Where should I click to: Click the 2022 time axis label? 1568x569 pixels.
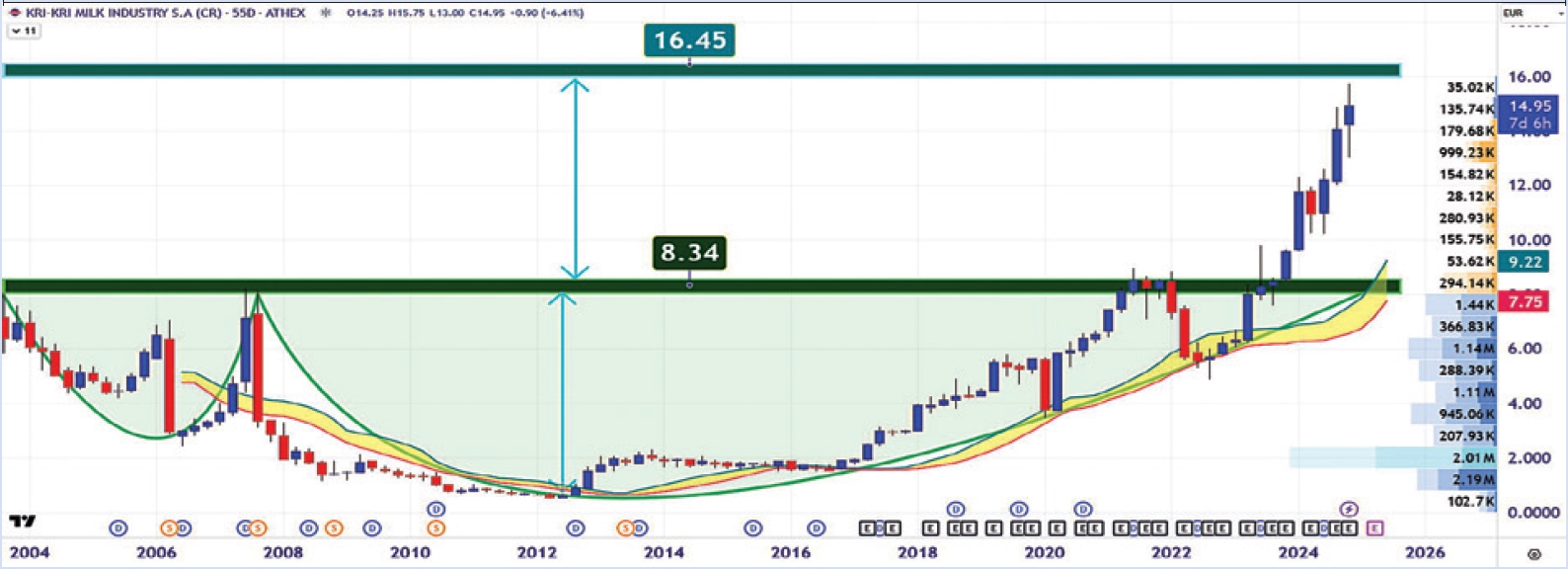(x=1171, y=552)
